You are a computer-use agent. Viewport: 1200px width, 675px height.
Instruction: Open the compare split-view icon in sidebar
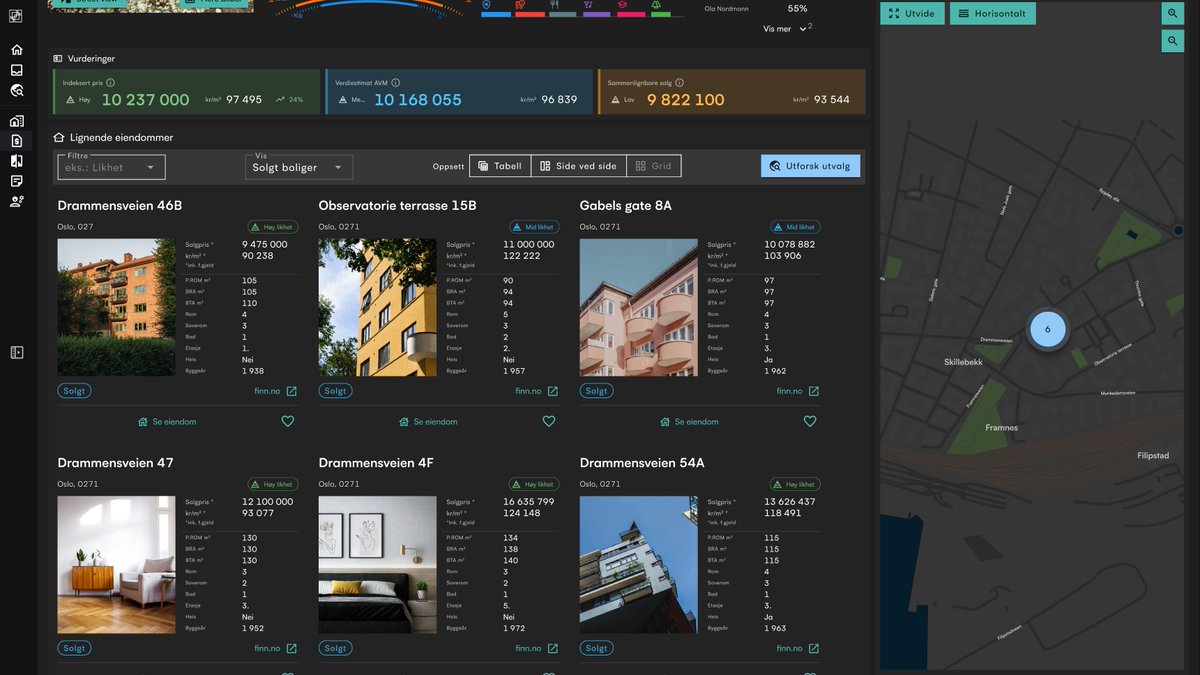17,161
